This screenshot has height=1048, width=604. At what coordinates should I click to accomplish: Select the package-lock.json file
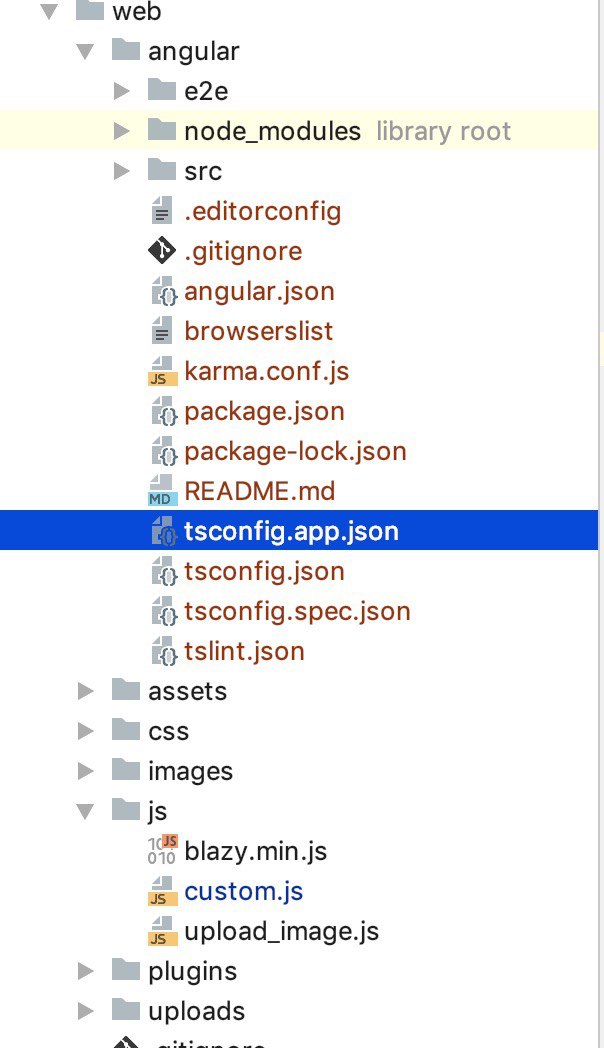pyautogui.click(x=295, y=451)
